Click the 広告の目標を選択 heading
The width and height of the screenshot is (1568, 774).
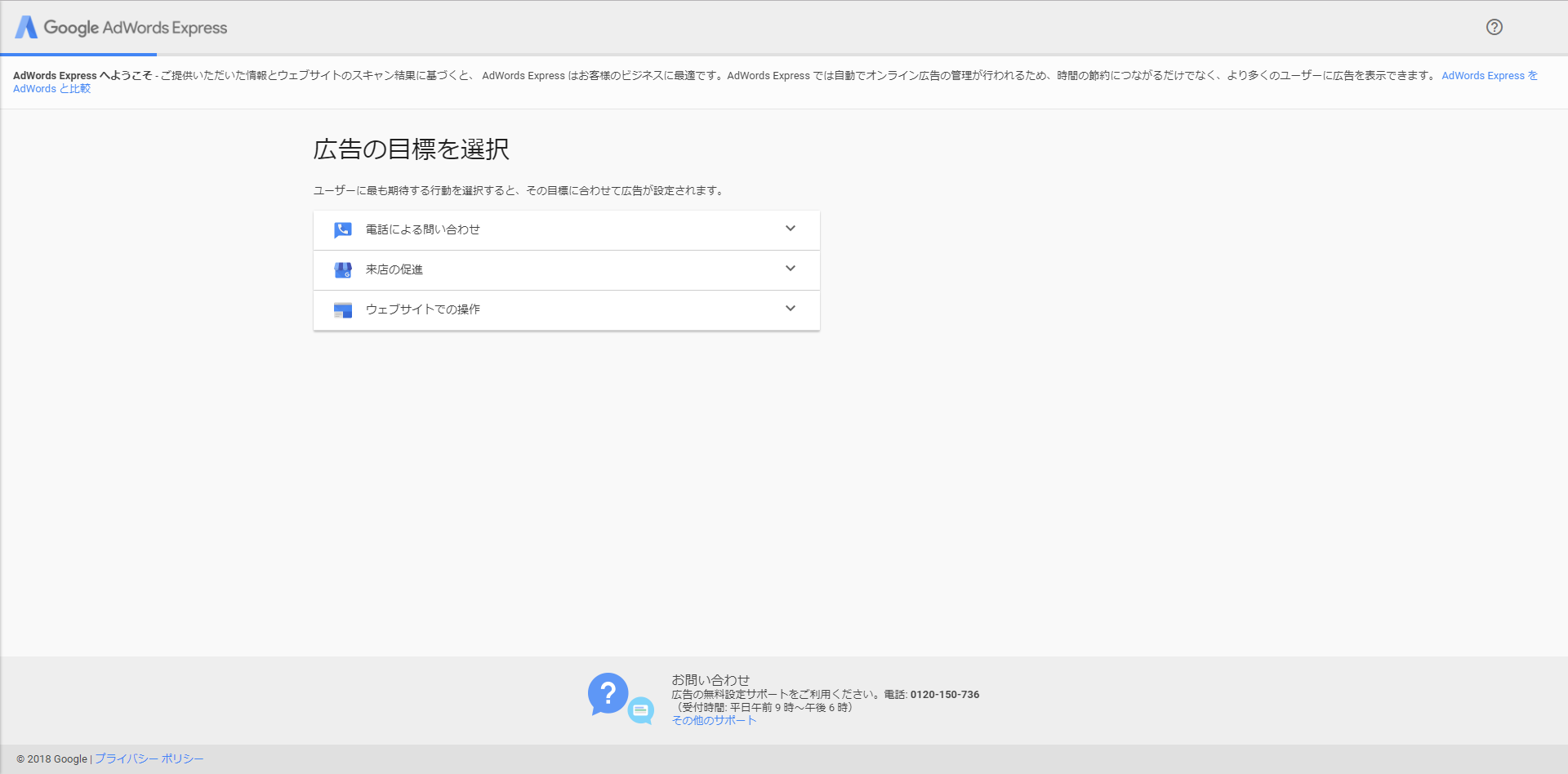[411, 149]
